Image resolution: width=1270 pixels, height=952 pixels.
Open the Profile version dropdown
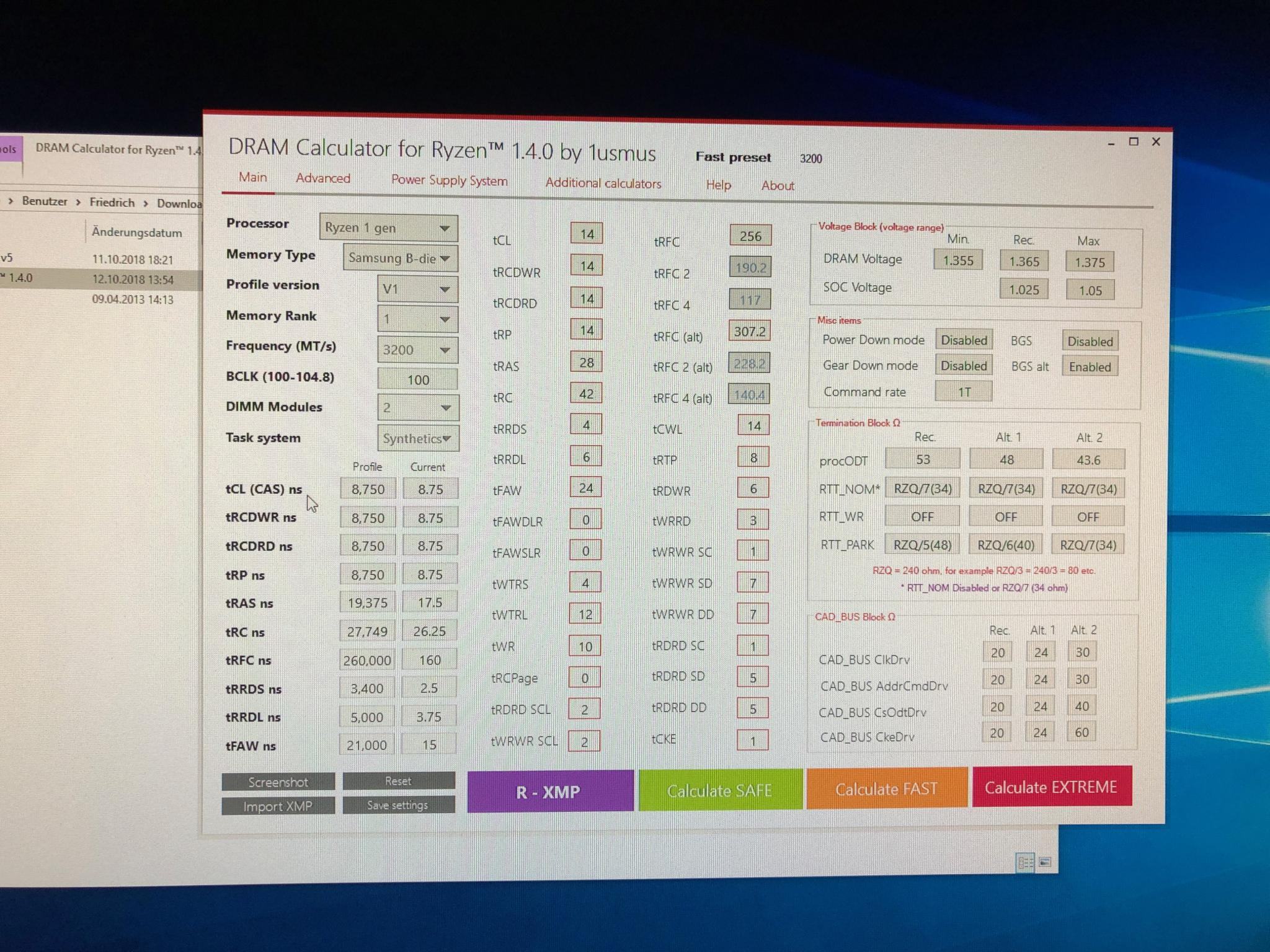pyautogui.click(x=417, y=289)
